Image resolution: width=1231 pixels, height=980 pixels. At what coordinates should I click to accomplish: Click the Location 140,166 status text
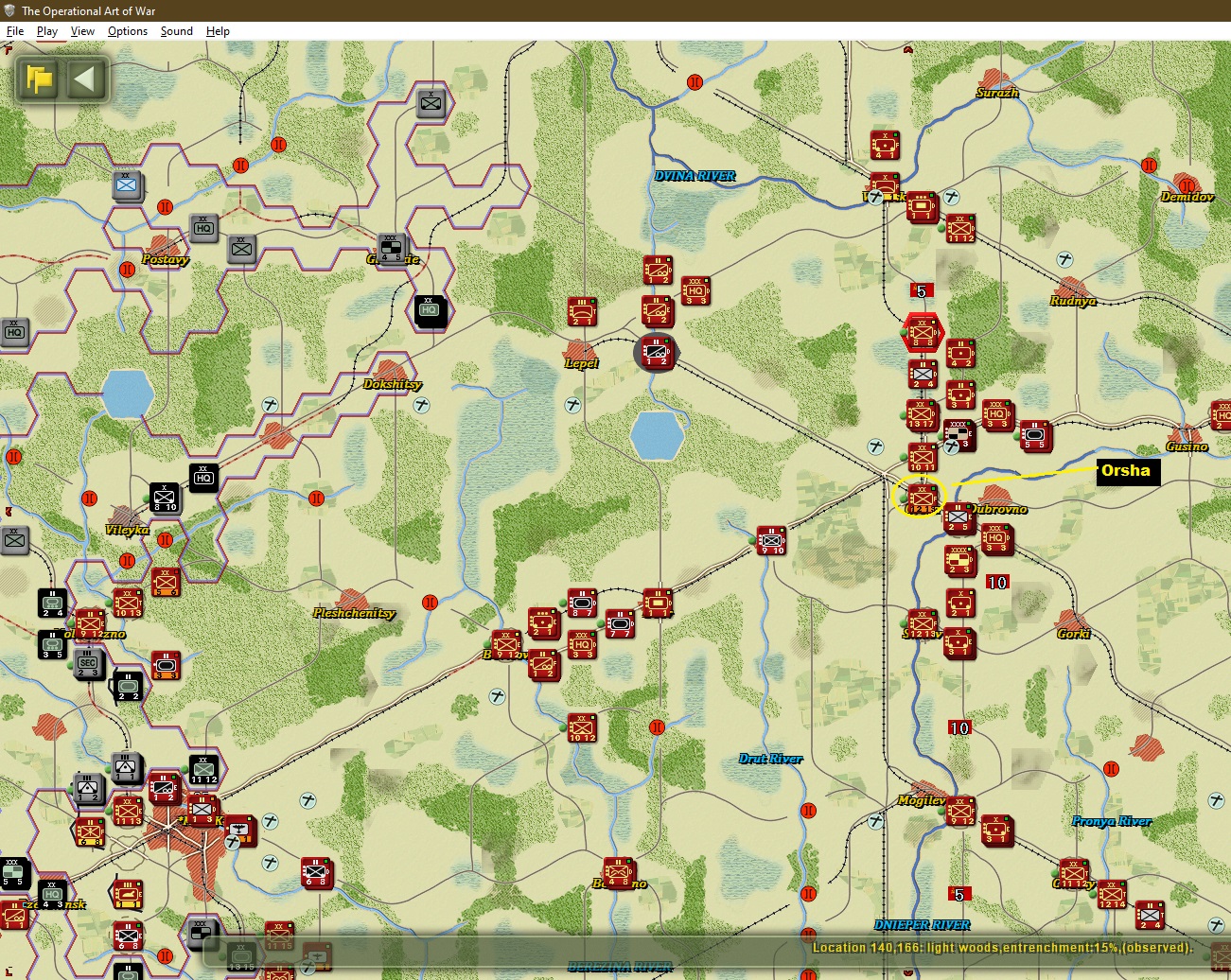pos(1002,948)
